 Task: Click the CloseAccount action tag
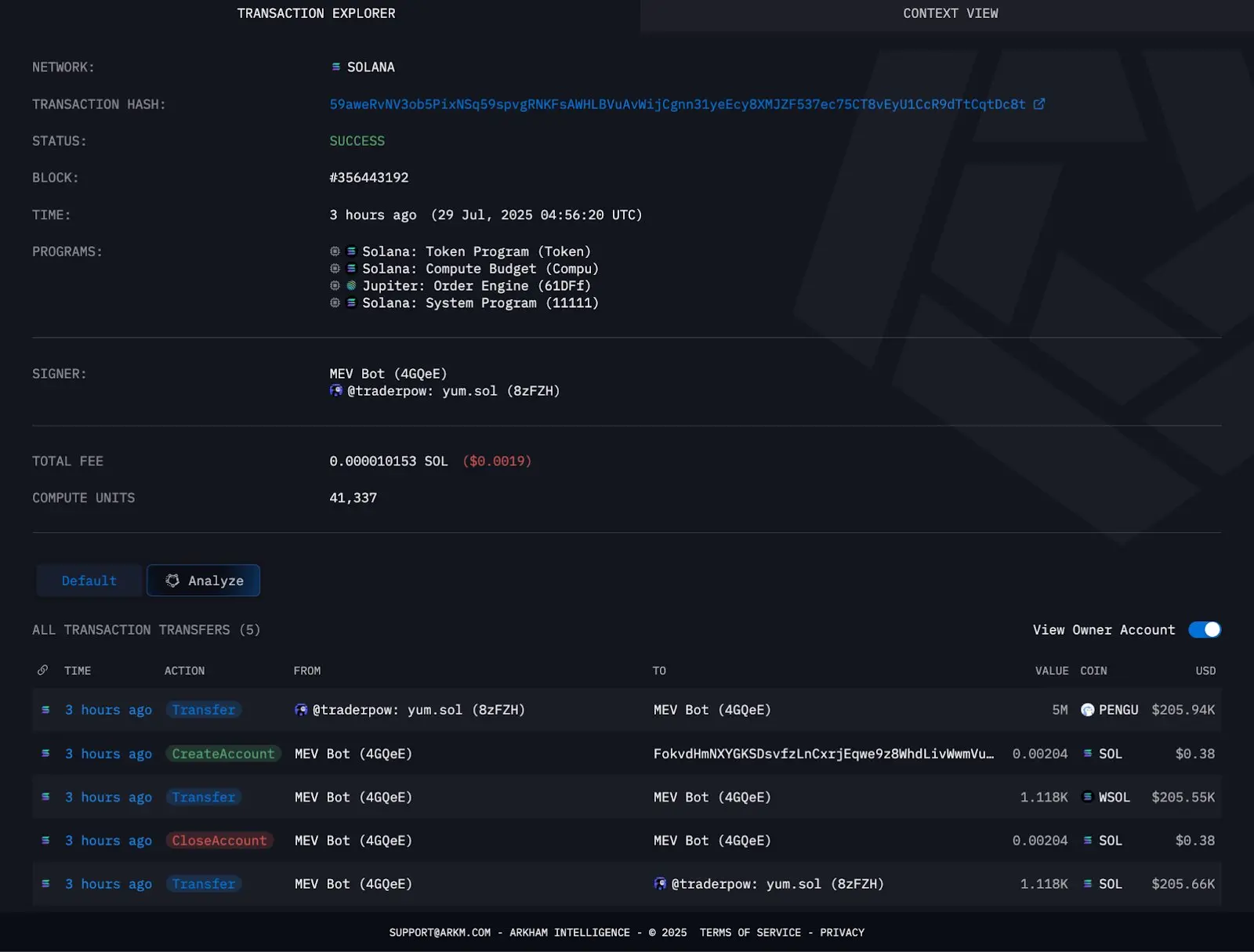[219, 841]
